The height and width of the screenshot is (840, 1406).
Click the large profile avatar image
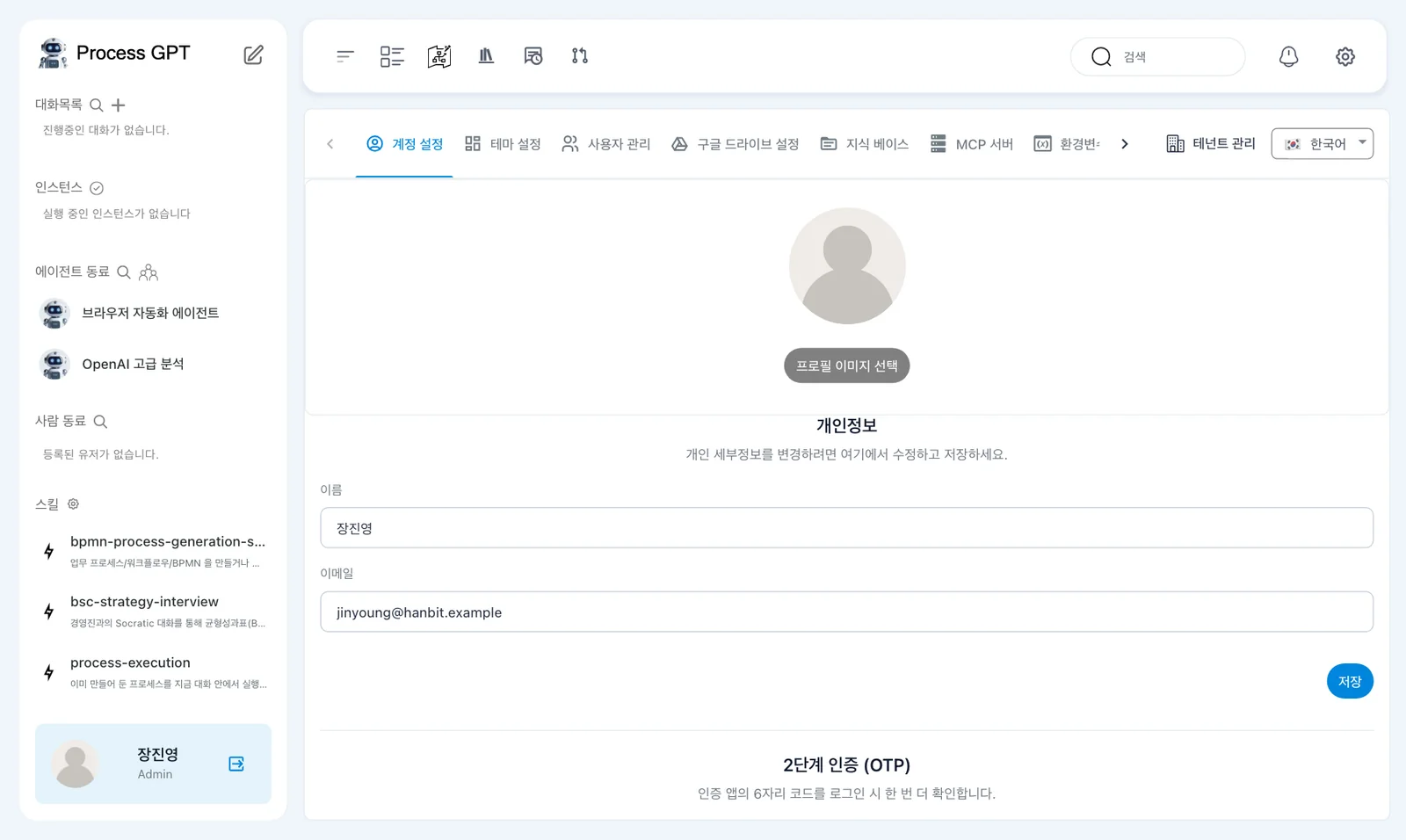(x=847, y=266)
